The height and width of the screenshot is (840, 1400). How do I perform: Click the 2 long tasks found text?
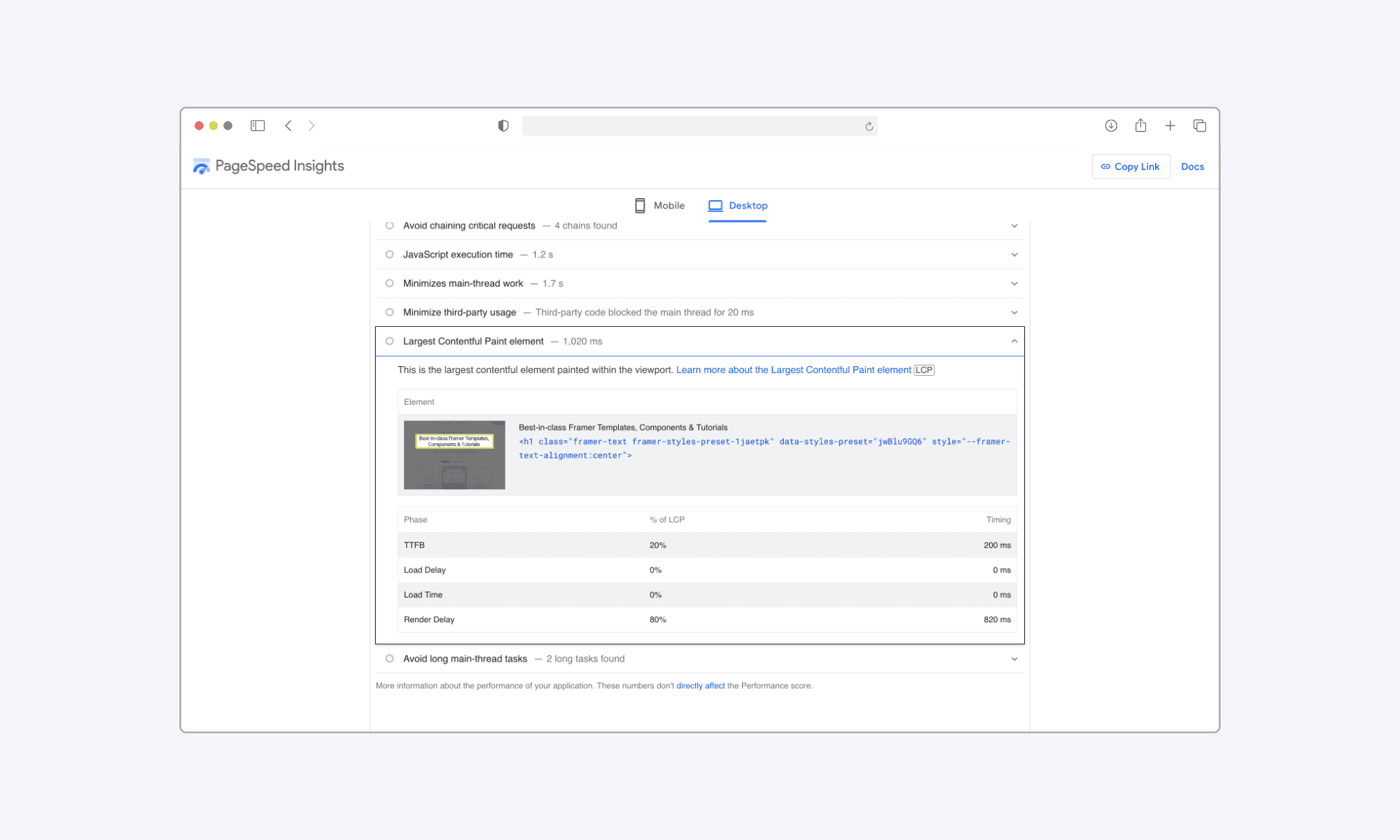click(x=586, y=659)
